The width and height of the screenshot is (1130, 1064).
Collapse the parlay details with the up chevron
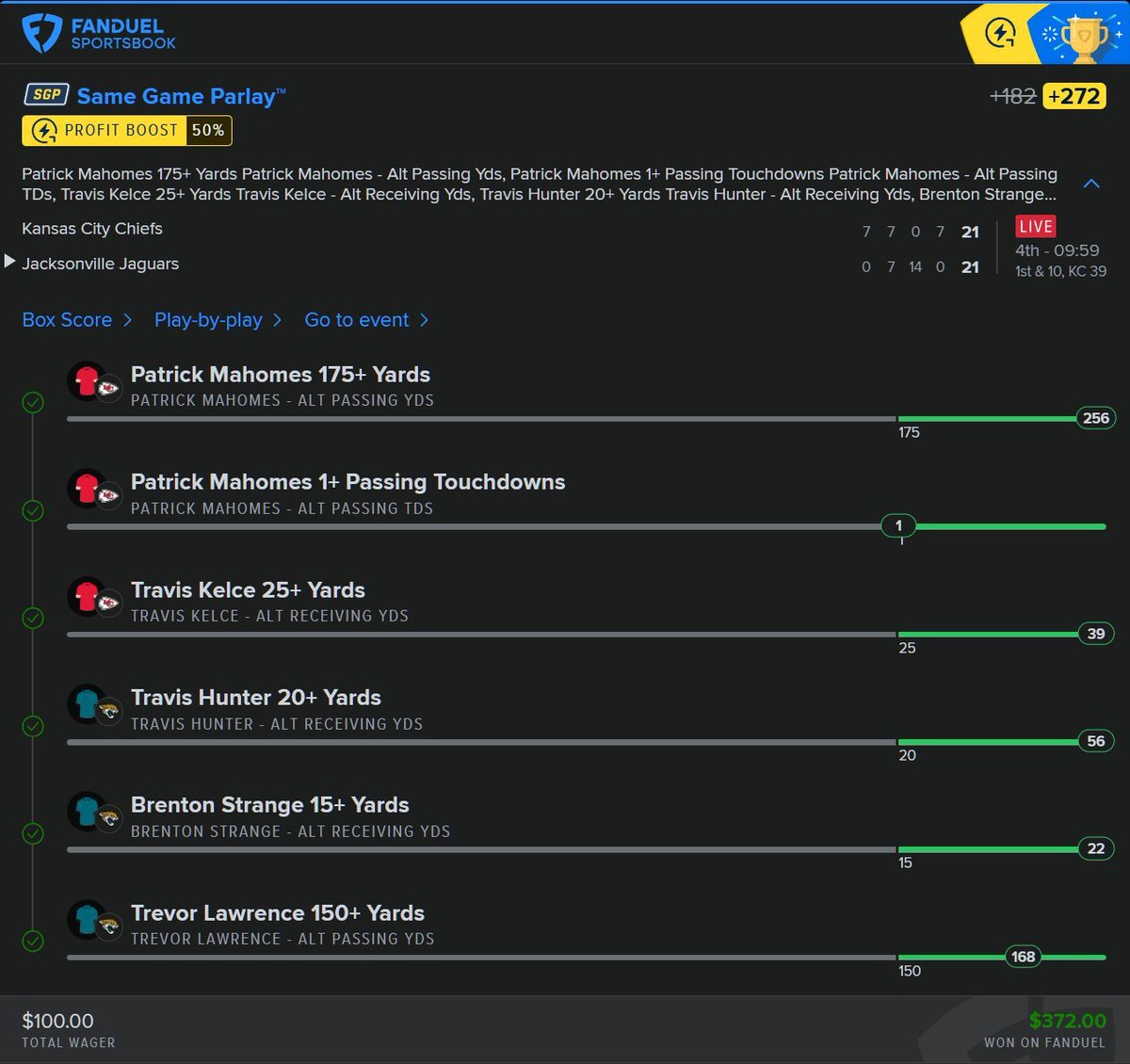click(x=1091, y=184)
